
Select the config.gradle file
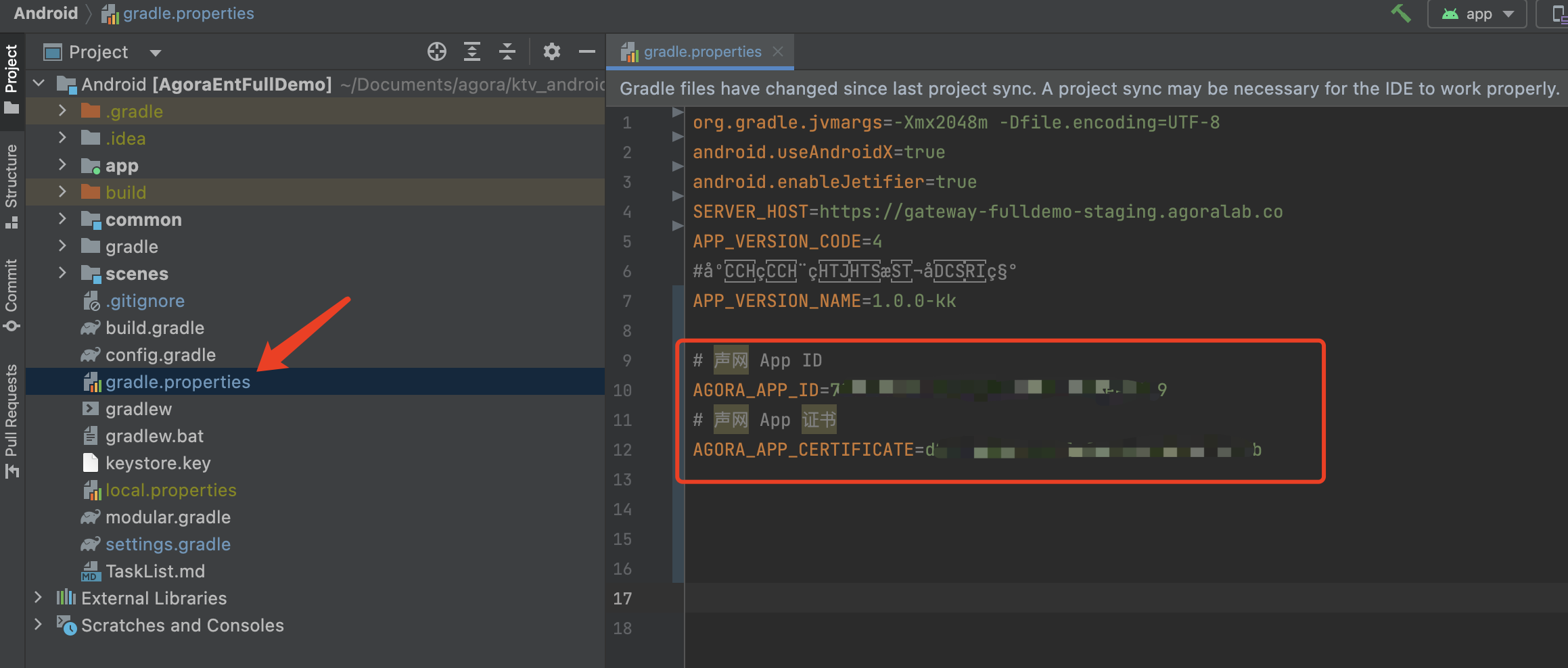[160, 355]
